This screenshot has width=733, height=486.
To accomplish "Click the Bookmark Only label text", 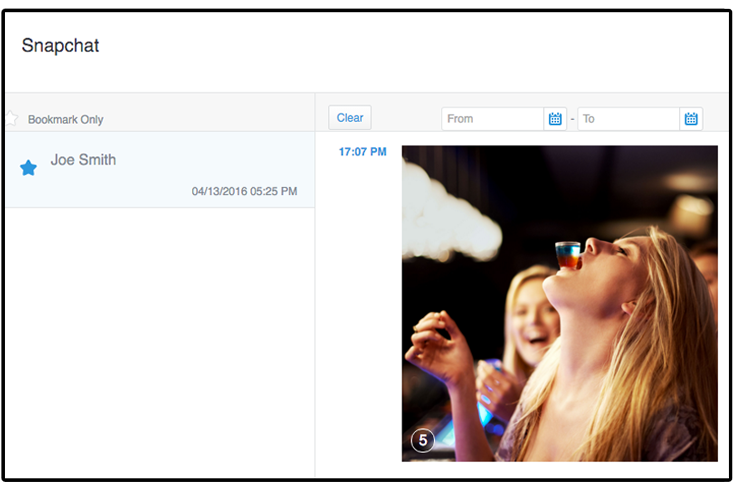I will tap(65, 120).
